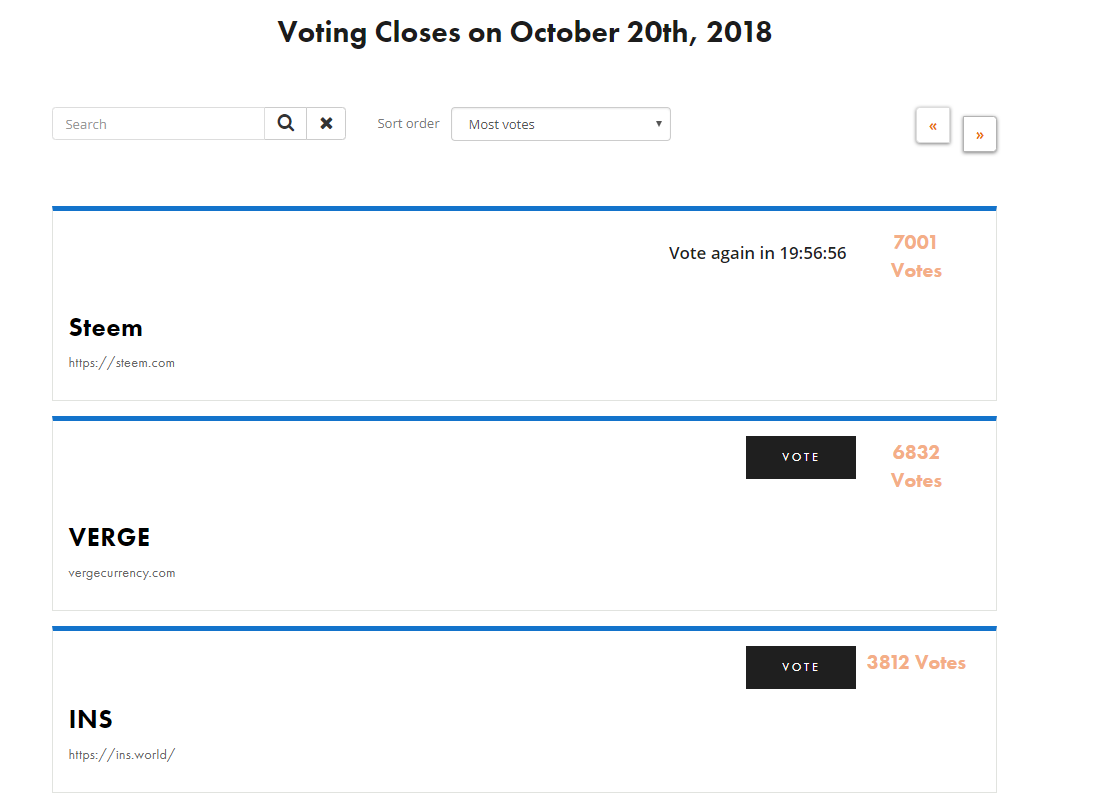Visit the vergecurrency.com link
The image size is (1112, 795).
point(122,573)
